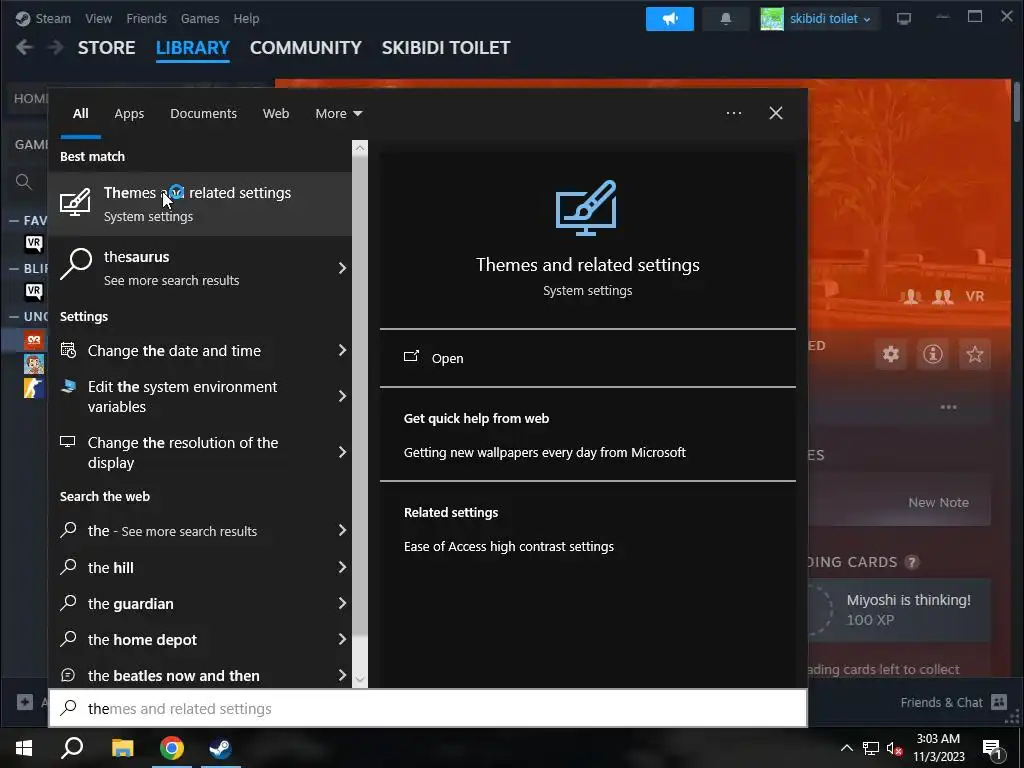Open Friends & Chat icon
The width and height of the screenshot is (1024, 768).
point(999,702)
